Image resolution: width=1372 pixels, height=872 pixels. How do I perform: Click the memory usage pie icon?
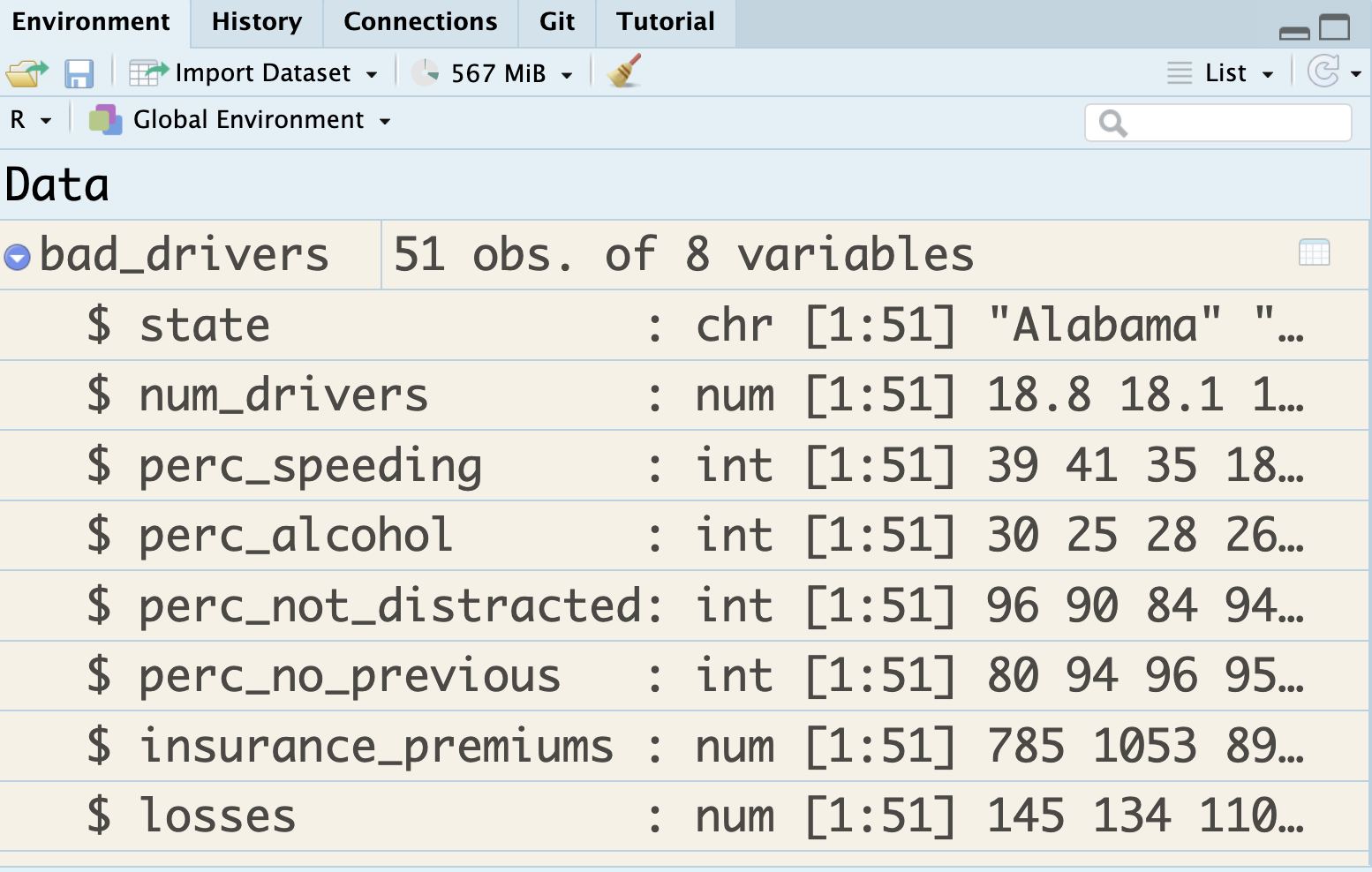coord(426,72)
